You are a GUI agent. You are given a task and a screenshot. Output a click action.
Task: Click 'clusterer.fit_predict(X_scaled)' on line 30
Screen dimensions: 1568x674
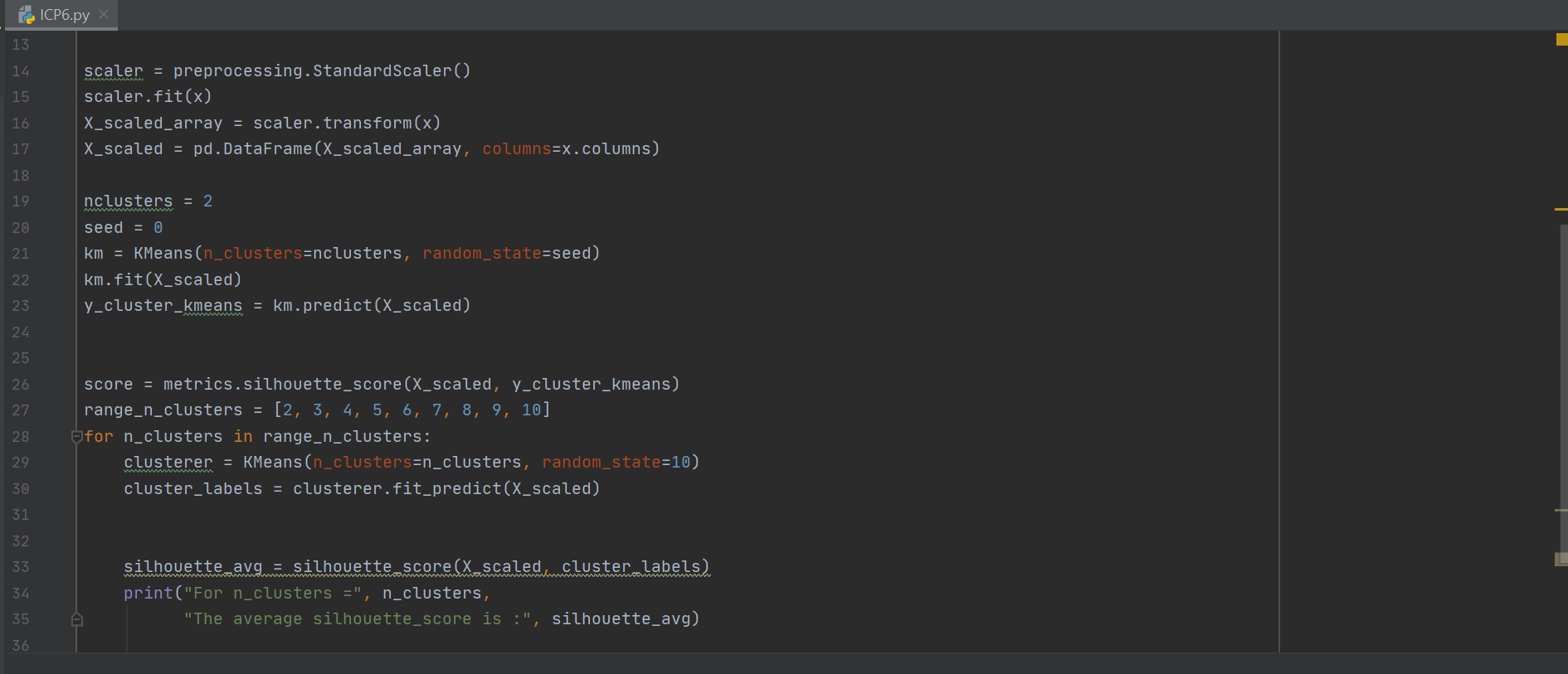click(446, 488)
